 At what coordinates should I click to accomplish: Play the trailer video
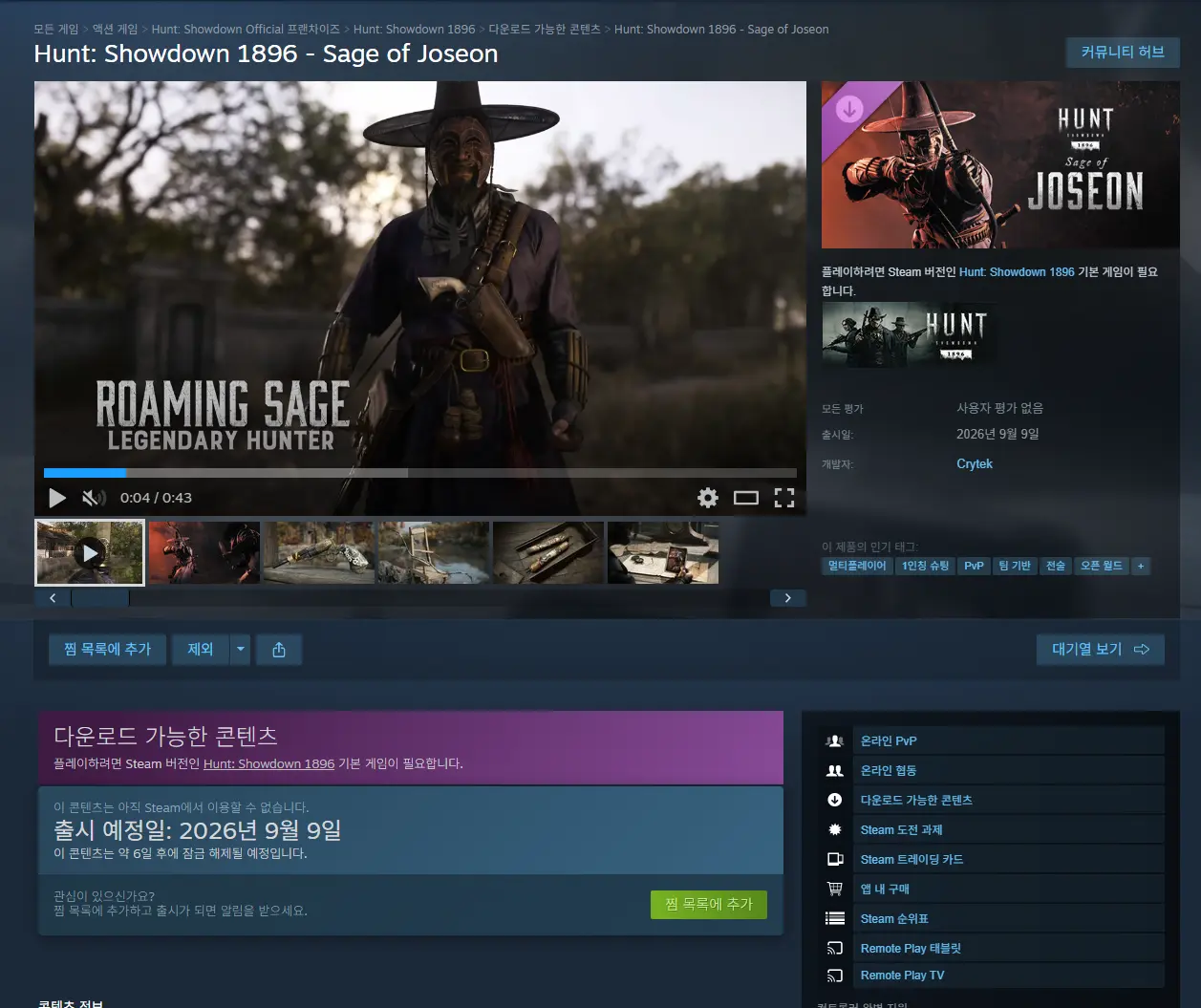[57, 498]
